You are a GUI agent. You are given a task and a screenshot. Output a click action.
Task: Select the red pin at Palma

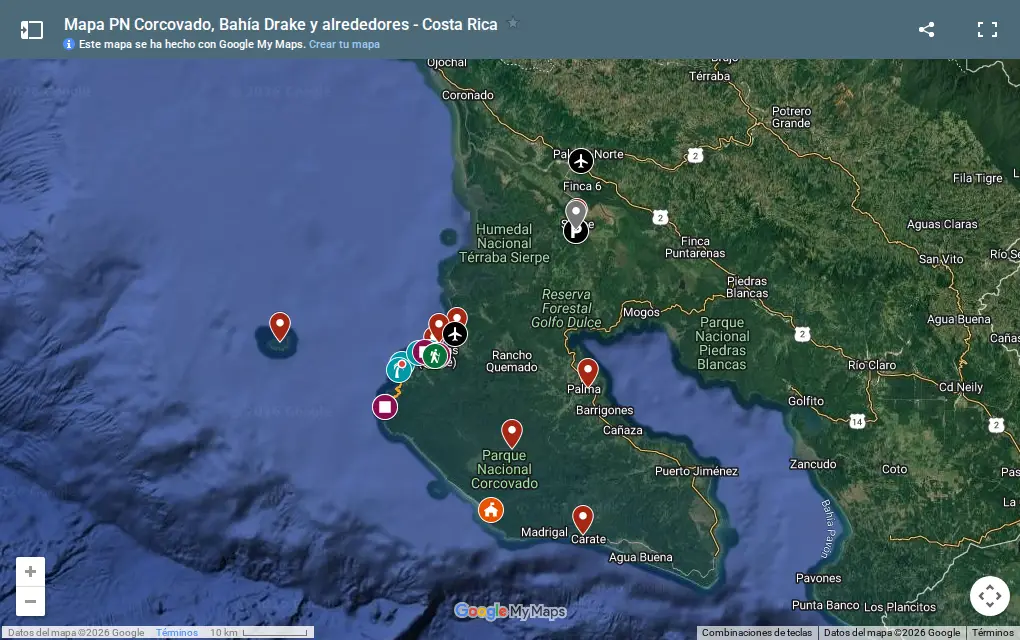(x=588, y=372)
